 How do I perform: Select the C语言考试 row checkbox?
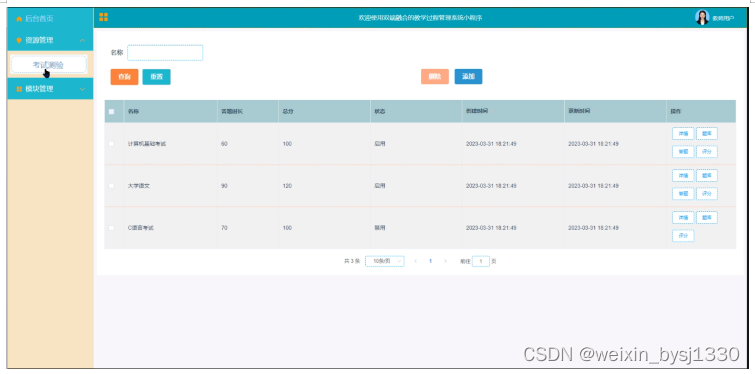[x=112, y=228]
